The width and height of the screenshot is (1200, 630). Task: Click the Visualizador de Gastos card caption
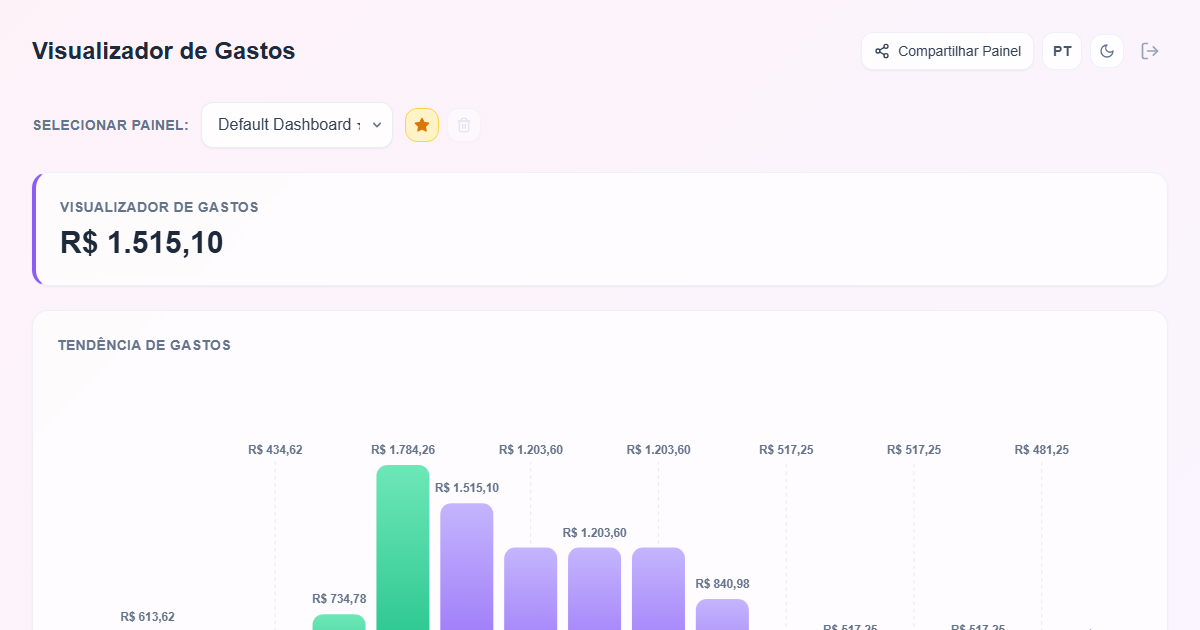159,207
